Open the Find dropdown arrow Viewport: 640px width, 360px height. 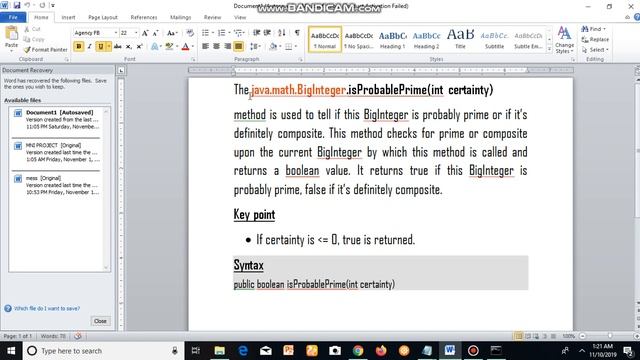[x=604, y=29]
